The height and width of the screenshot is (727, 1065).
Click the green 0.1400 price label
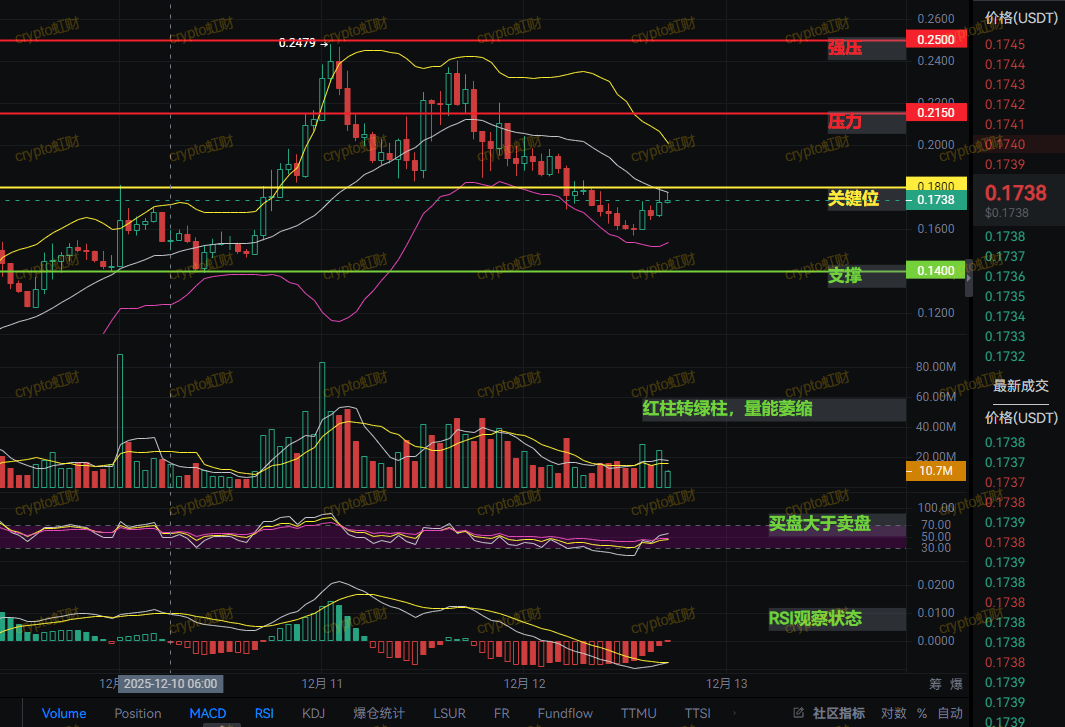936,270
